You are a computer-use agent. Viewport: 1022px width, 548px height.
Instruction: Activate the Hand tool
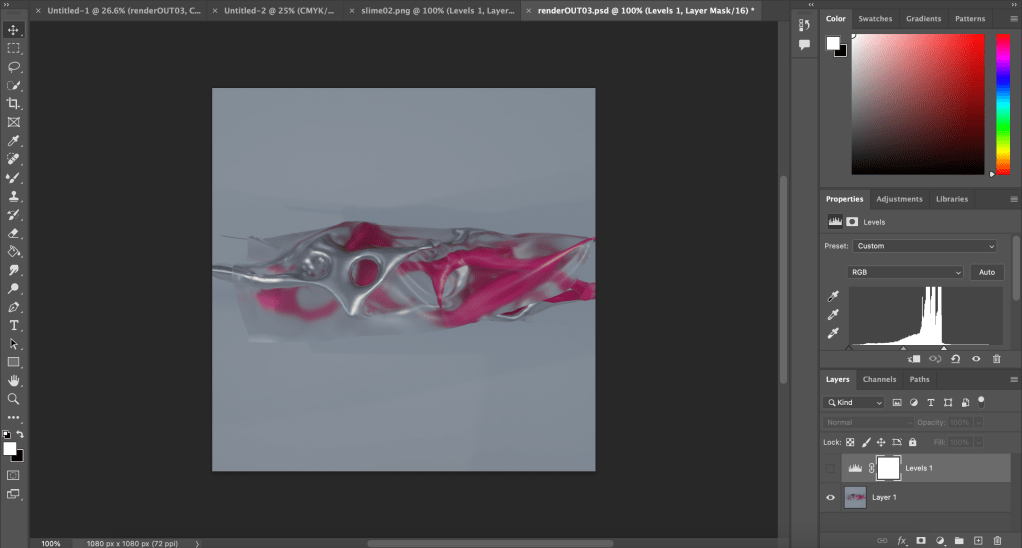click(x=14, y=381)
